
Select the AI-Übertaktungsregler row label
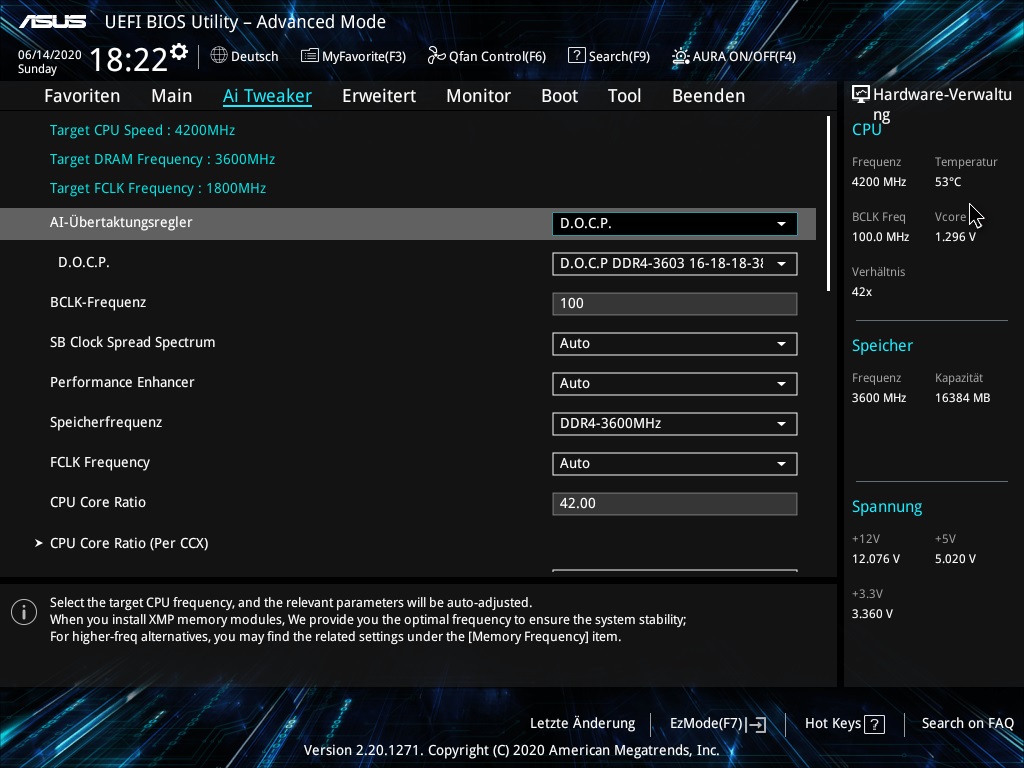(121, 223)
